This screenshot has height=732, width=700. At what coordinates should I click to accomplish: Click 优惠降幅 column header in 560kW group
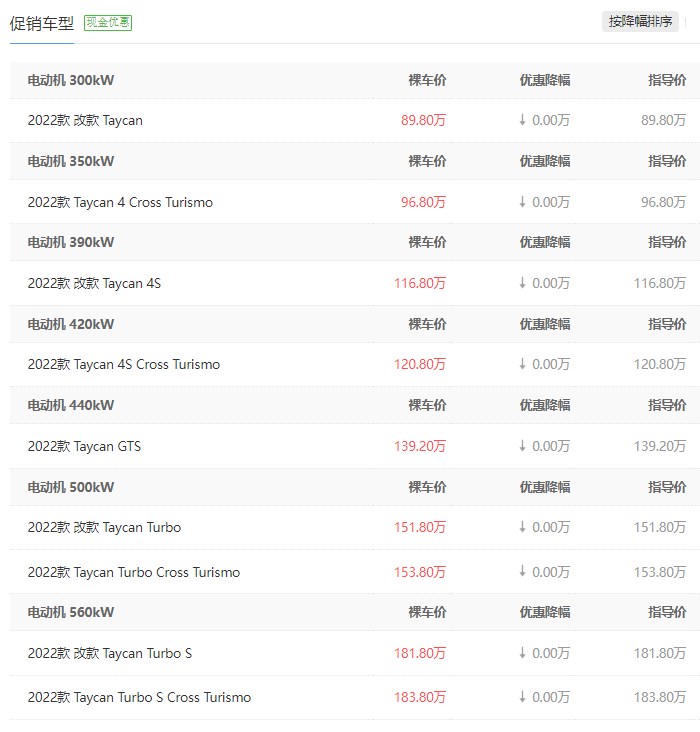click(545, 612)
